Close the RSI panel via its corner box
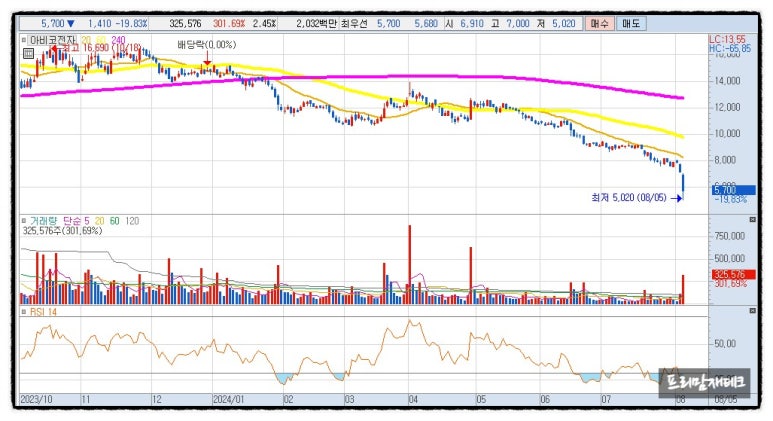Image resolution: width=773 pixels, height=421 pixels. [752, 311]
